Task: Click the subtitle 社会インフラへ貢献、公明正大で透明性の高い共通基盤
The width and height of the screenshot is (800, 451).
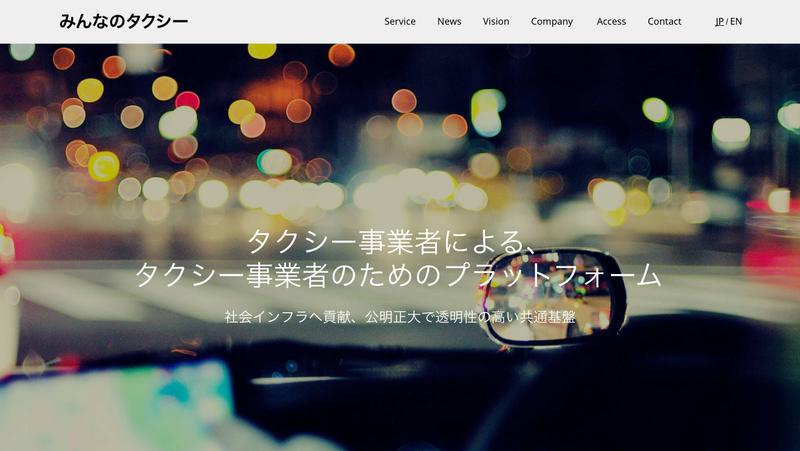Action: click(x=400, y=317)
